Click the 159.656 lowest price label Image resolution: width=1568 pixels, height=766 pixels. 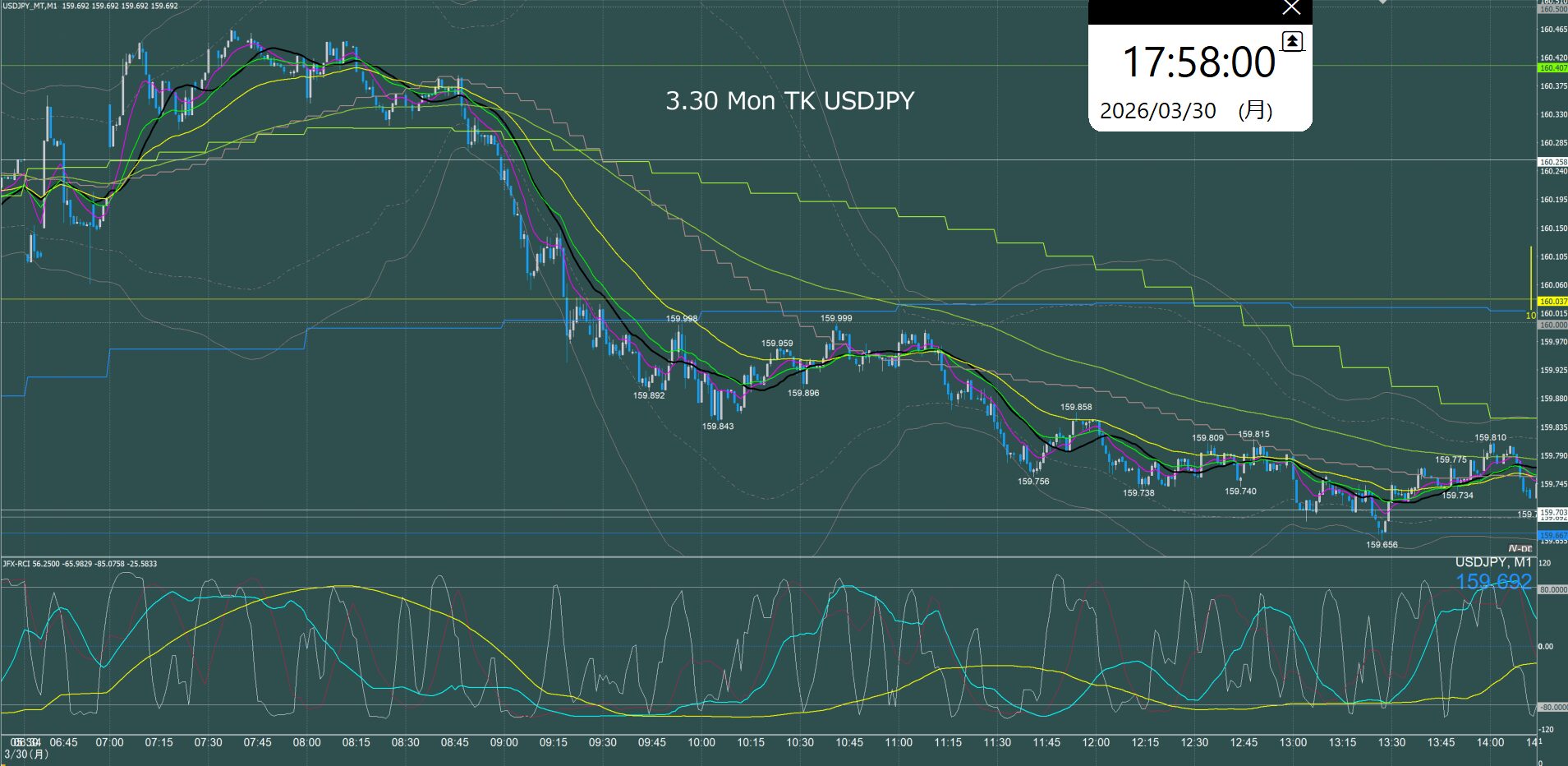pos(1382,545)
